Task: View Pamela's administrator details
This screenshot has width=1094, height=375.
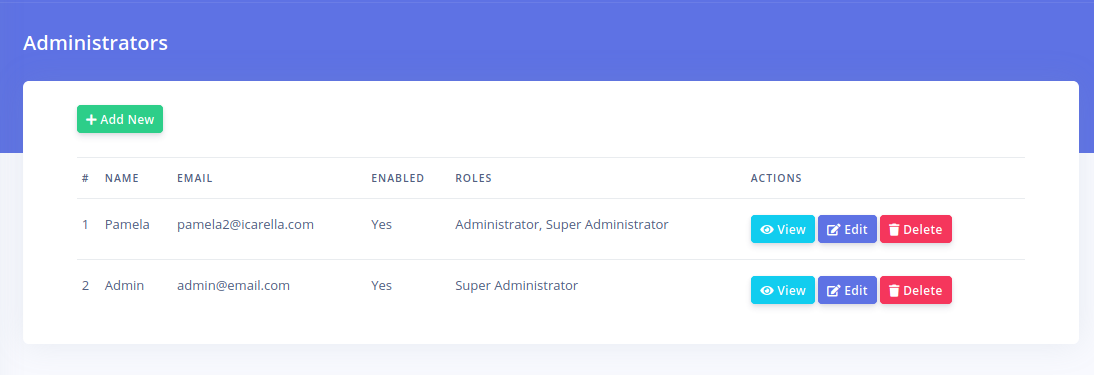Action: (782, 229)
